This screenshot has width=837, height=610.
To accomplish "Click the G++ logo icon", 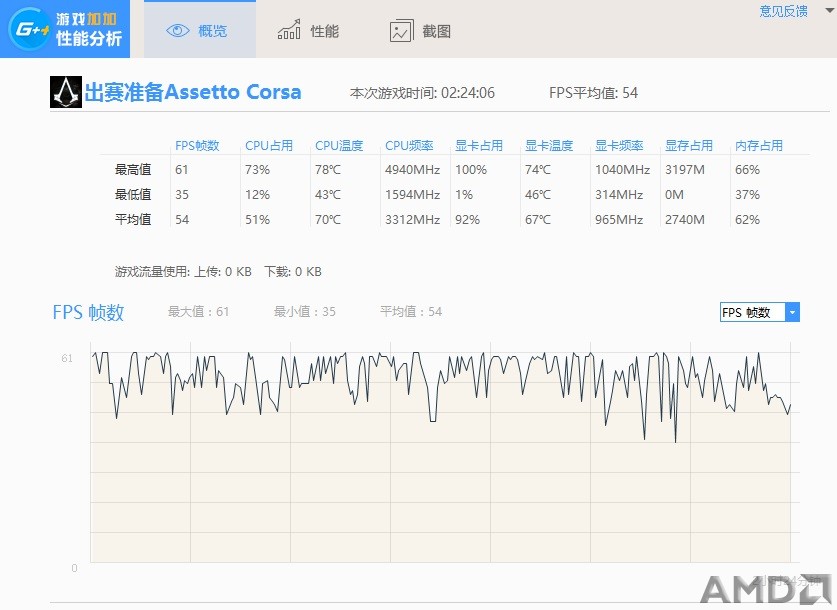I will (x=29, y=29).
